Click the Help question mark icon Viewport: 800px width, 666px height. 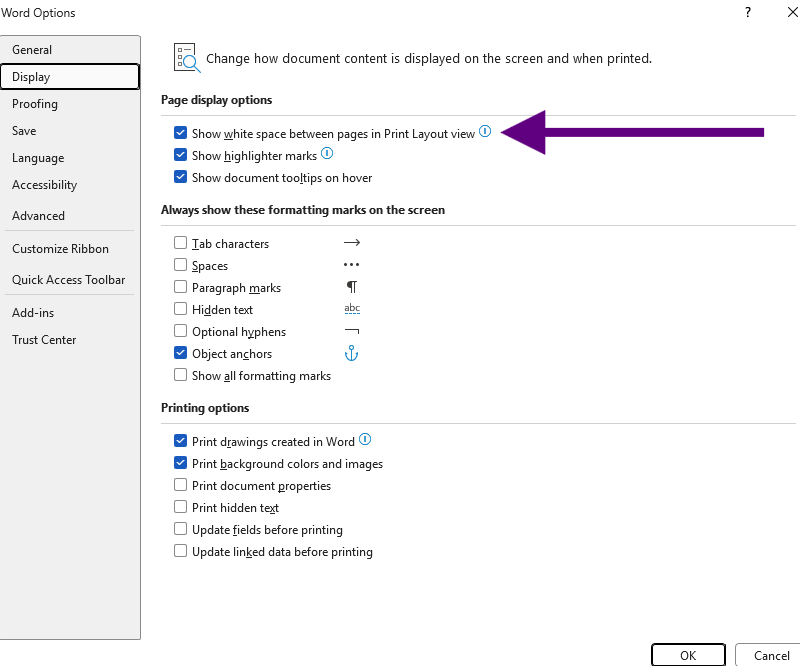tap(747, 12)
